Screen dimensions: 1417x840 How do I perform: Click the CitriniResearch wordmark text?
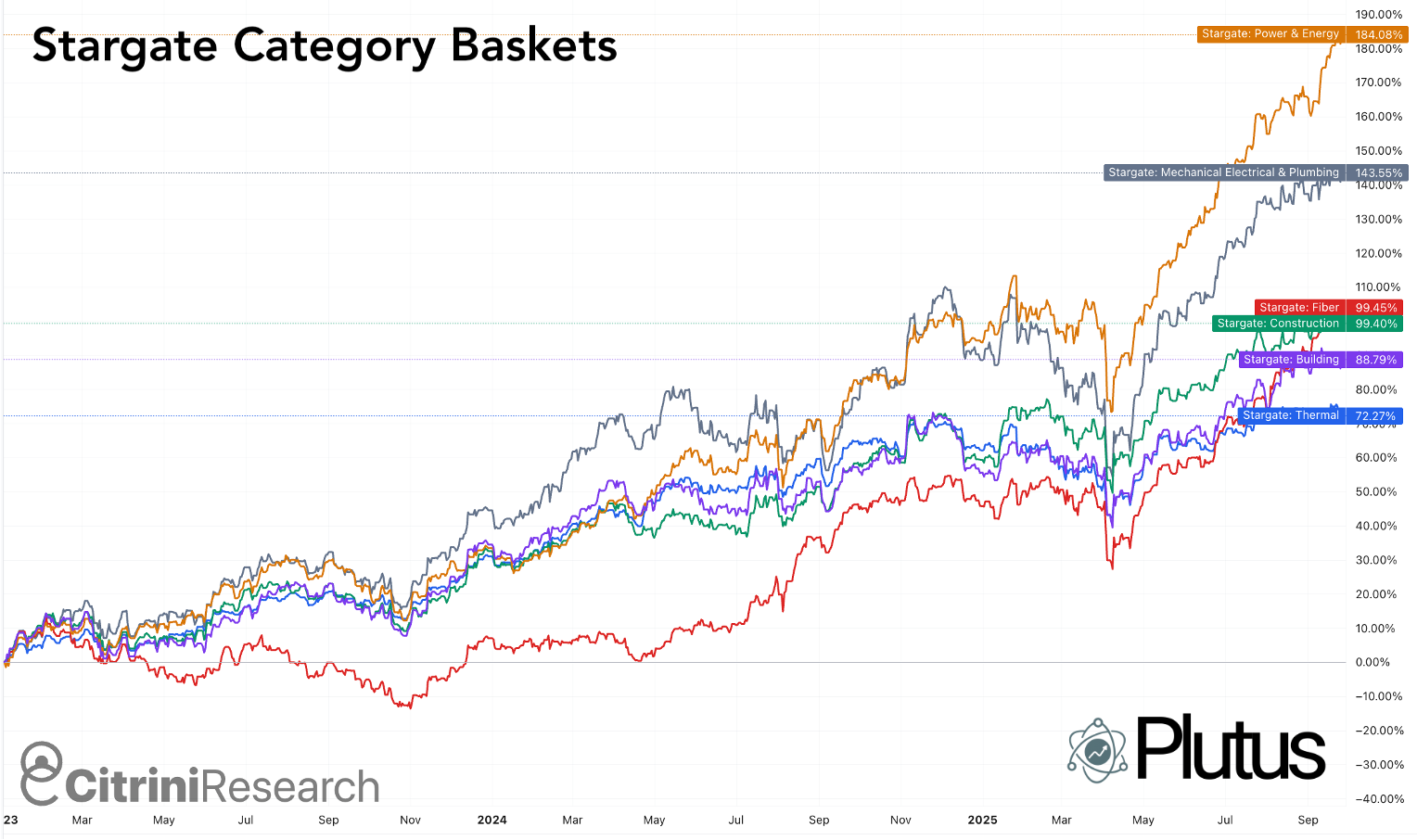[x=223, y=786]
